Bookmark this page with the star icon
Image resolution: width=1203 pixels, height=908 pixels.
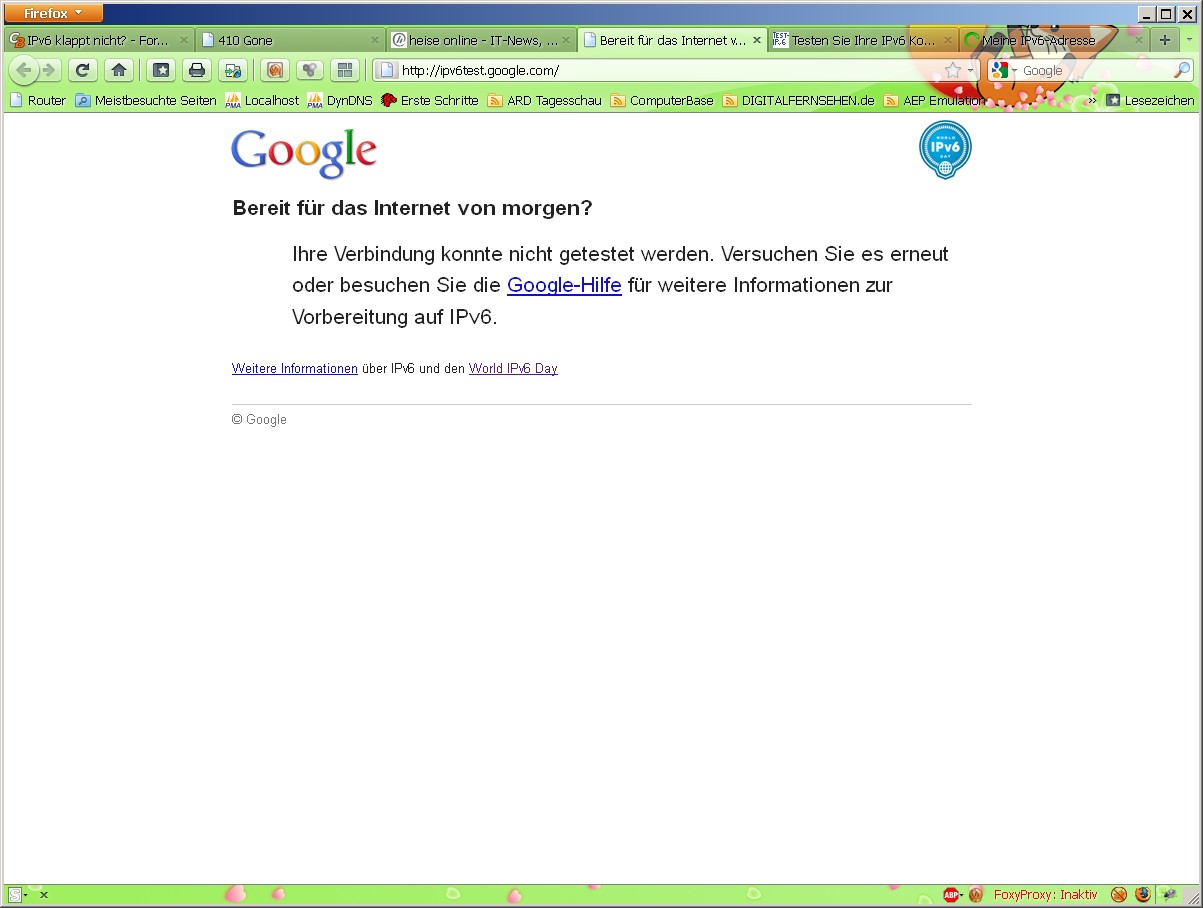pos(952,70)
